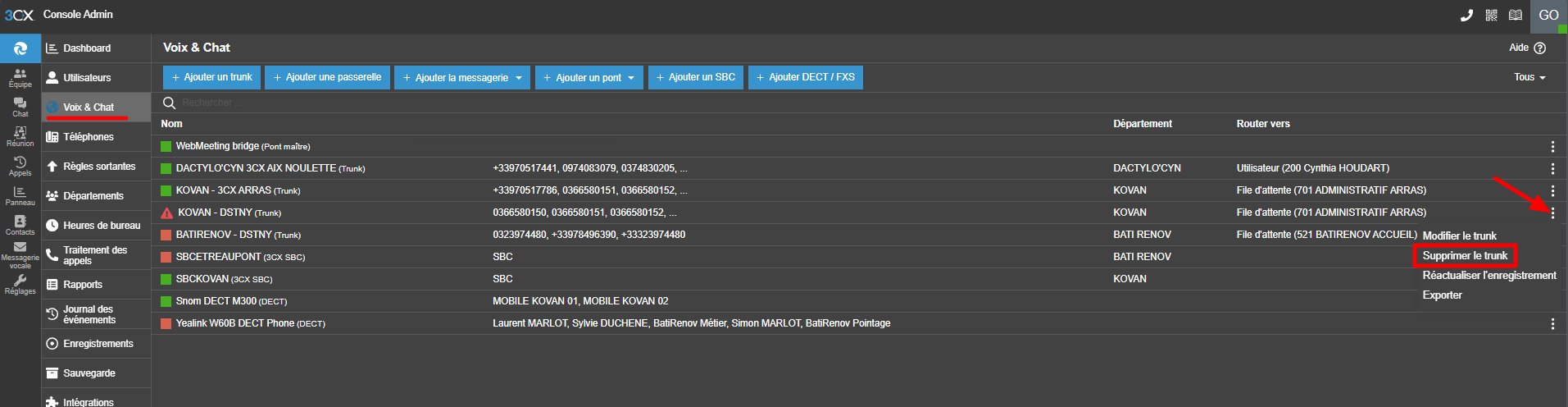The width and height of the screenshot is (1568, 407).
Task: Select Modifier le trunk
Action: (x=1459, y=236)
